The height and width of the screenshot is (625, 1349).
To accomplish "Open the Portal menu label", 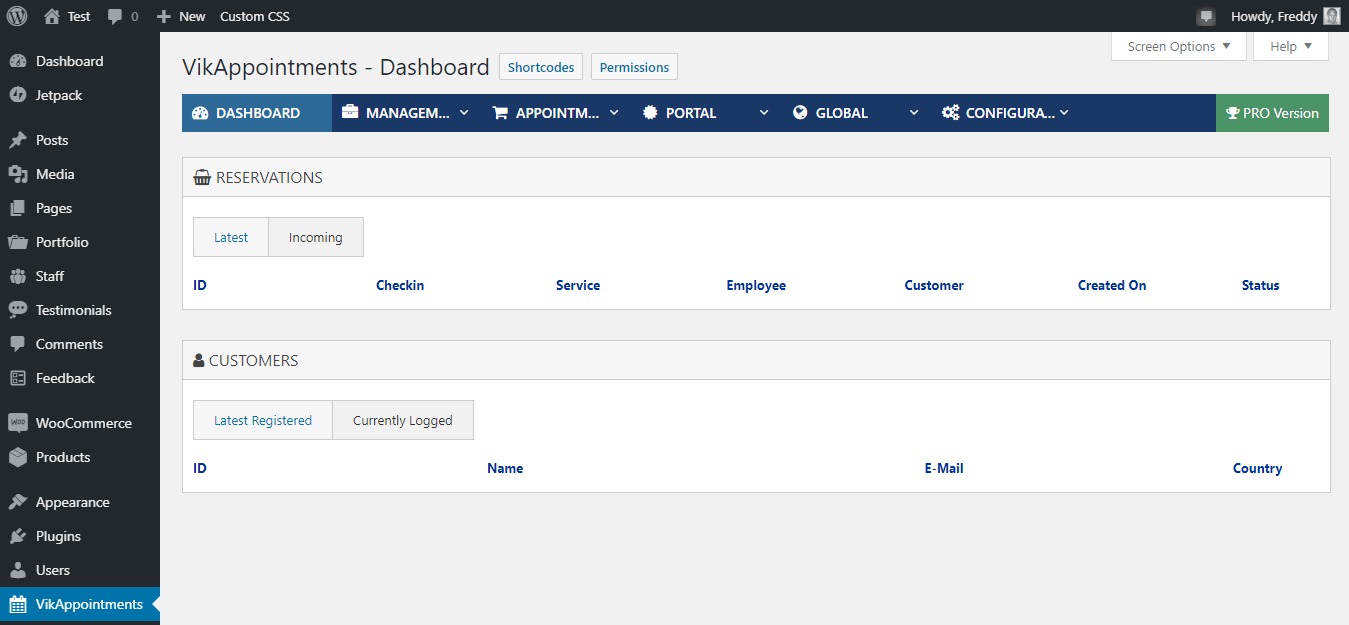I will [x=691, y=113].
